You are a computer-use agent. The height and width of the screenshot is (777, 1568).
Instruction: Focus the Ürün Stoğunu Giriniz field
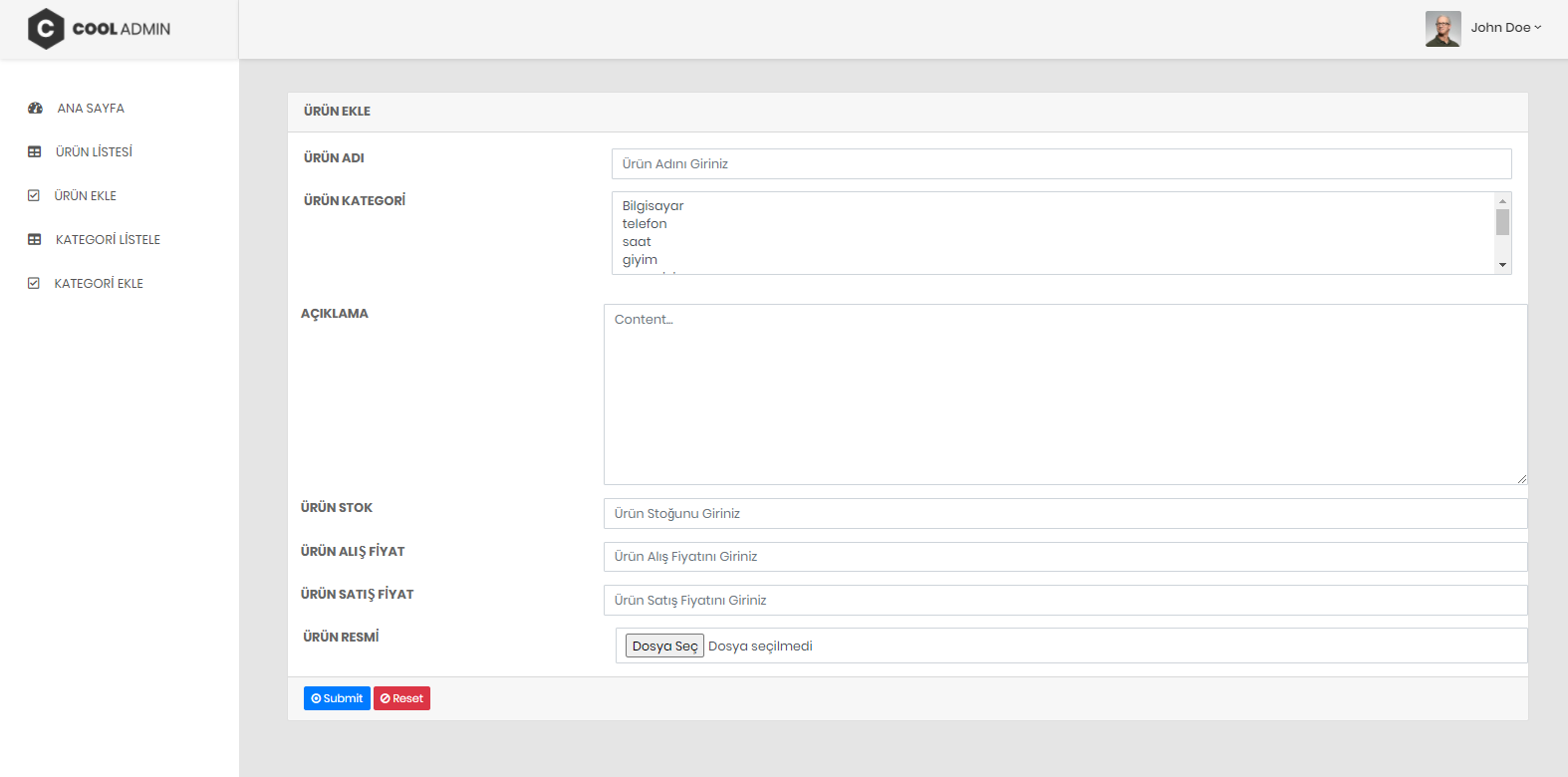coord(1066,514)
